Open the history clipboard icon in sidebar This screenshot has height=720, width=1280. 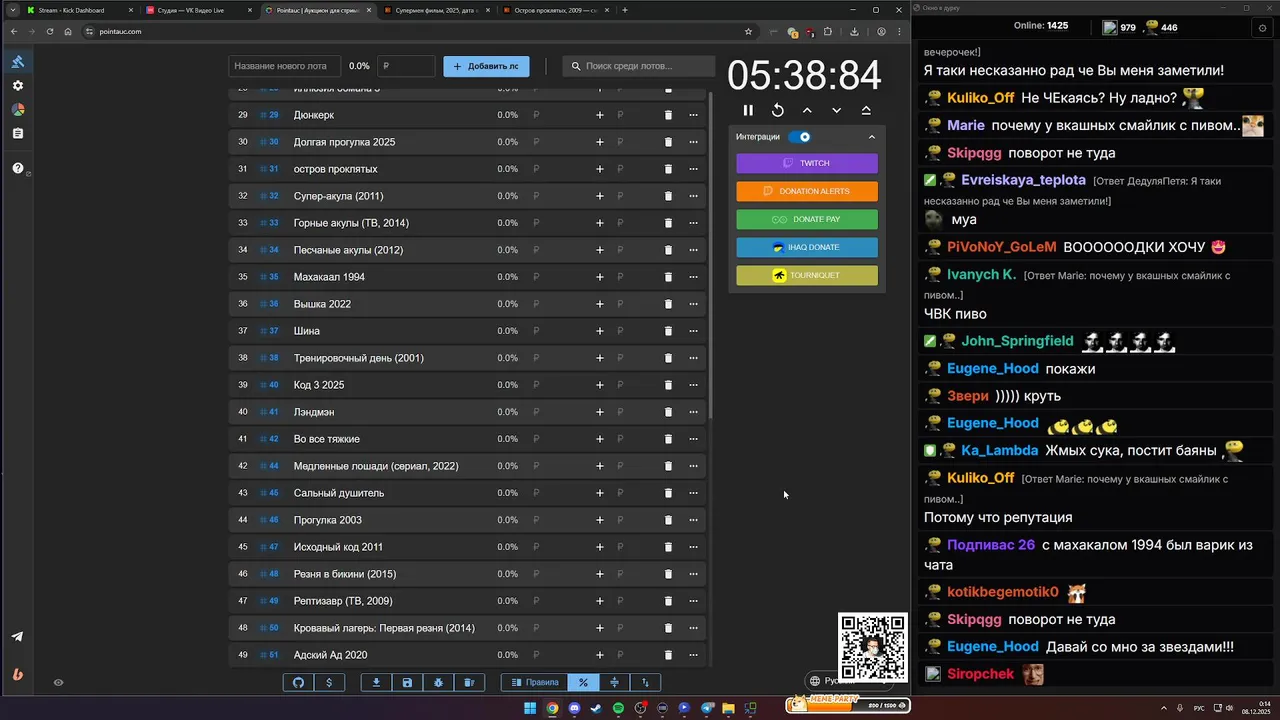pyautogui.click(x=18, y=133)
